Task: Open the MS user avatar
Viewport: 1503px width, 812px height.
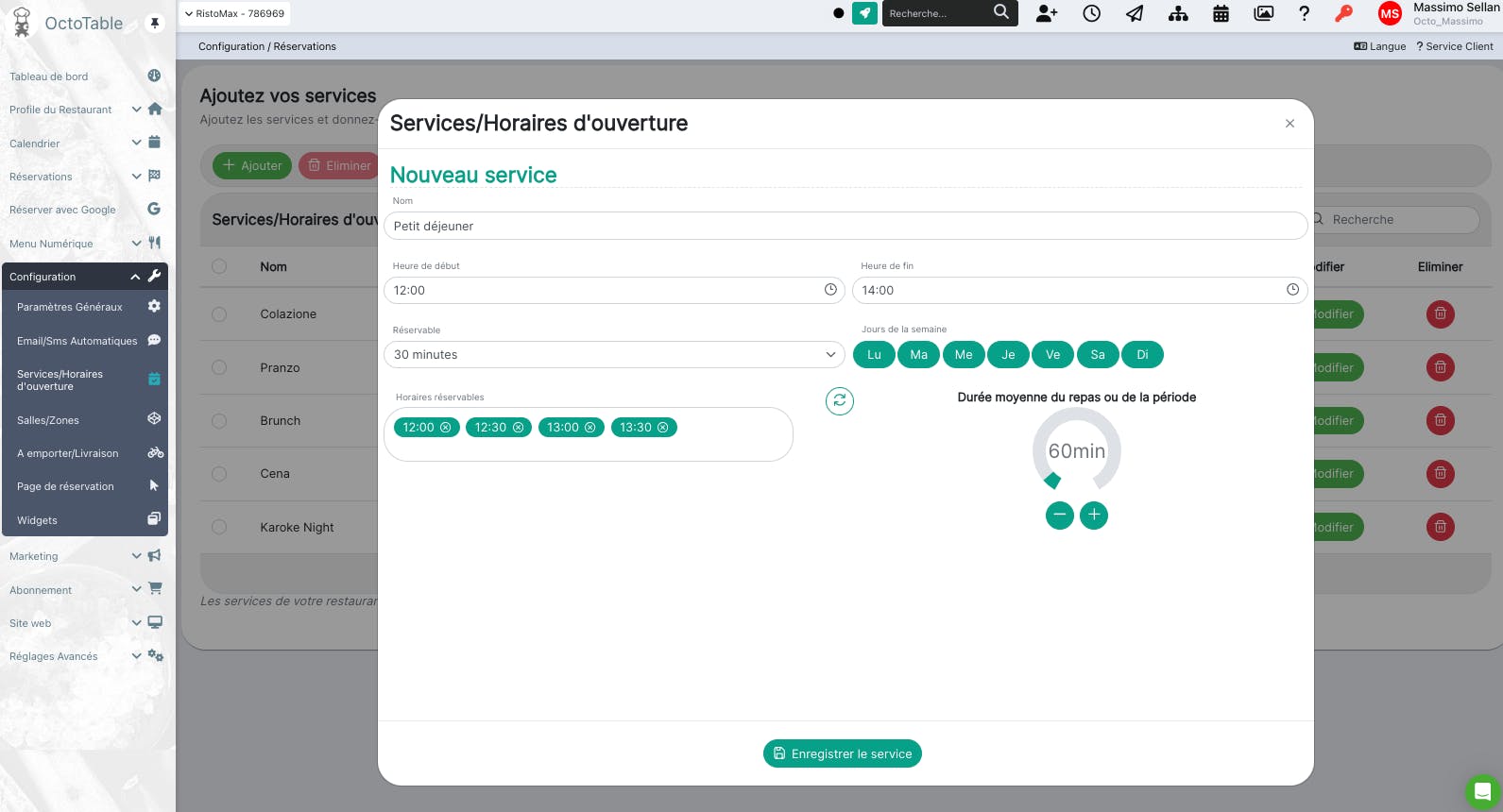Action: [x=1390, y=13]
